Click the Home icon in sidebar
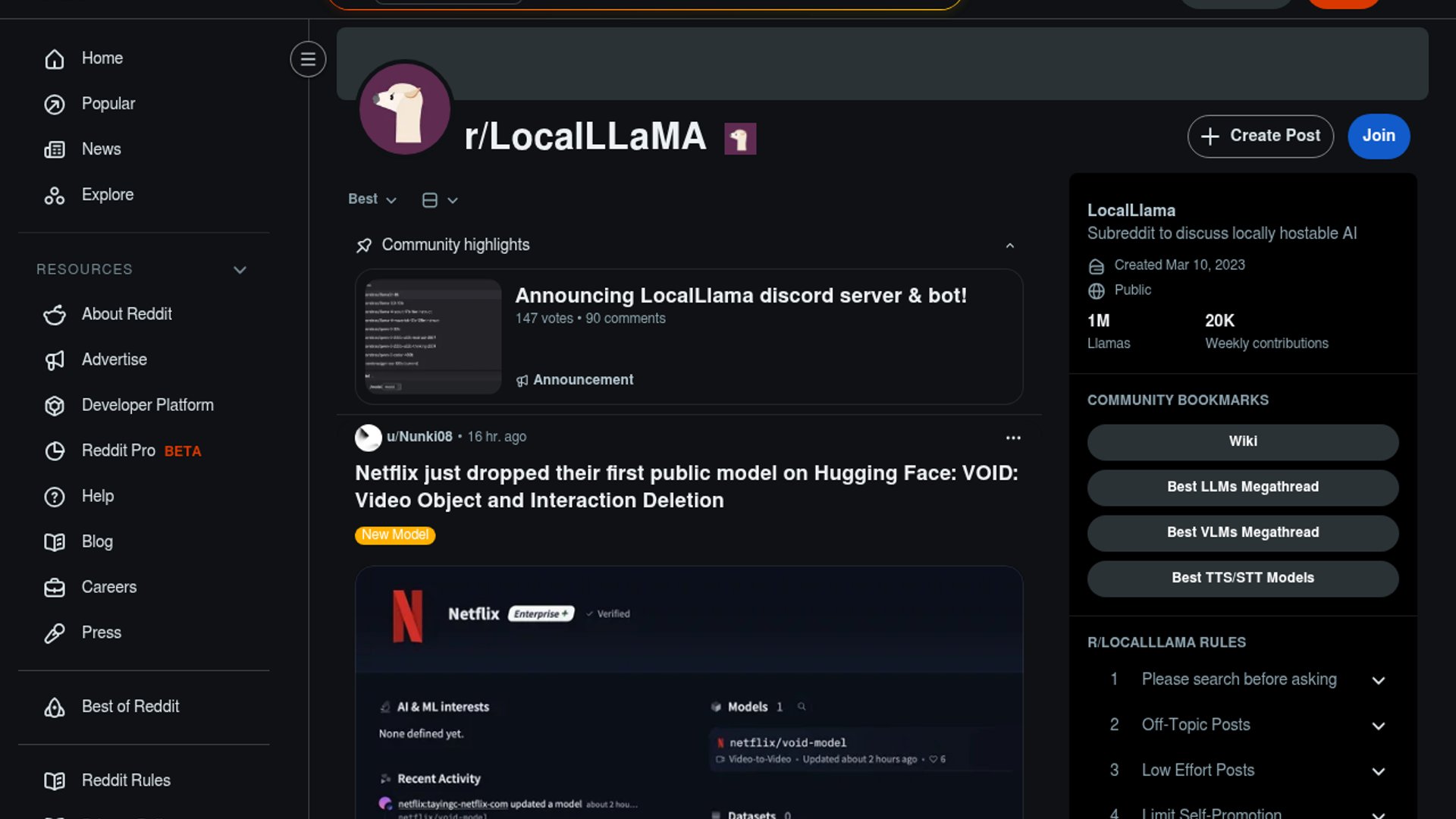 (x=55, y=58)
